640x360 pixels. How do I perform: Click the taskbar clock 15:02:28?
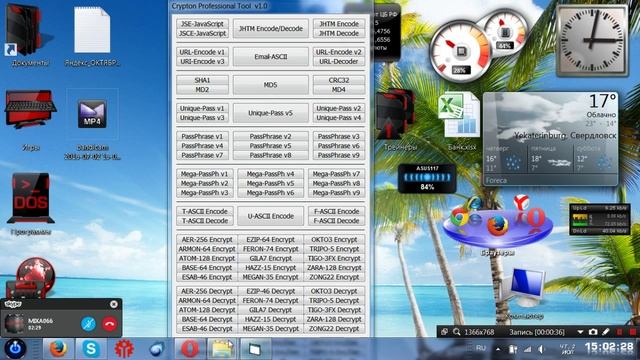[x=609, y=347]
